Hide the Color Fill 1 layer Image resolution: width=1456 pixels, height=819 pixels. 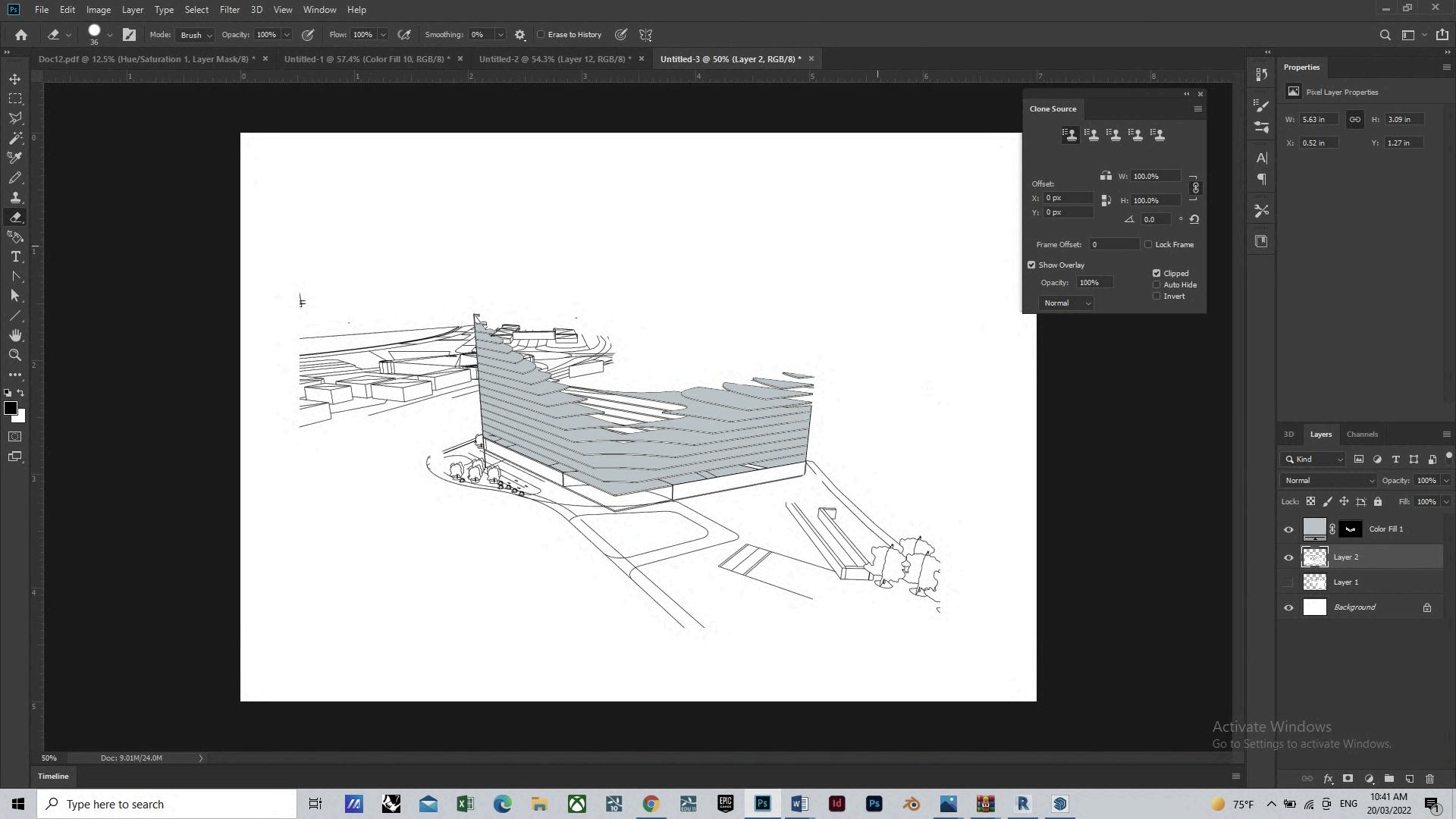[x=1288, y=529]
